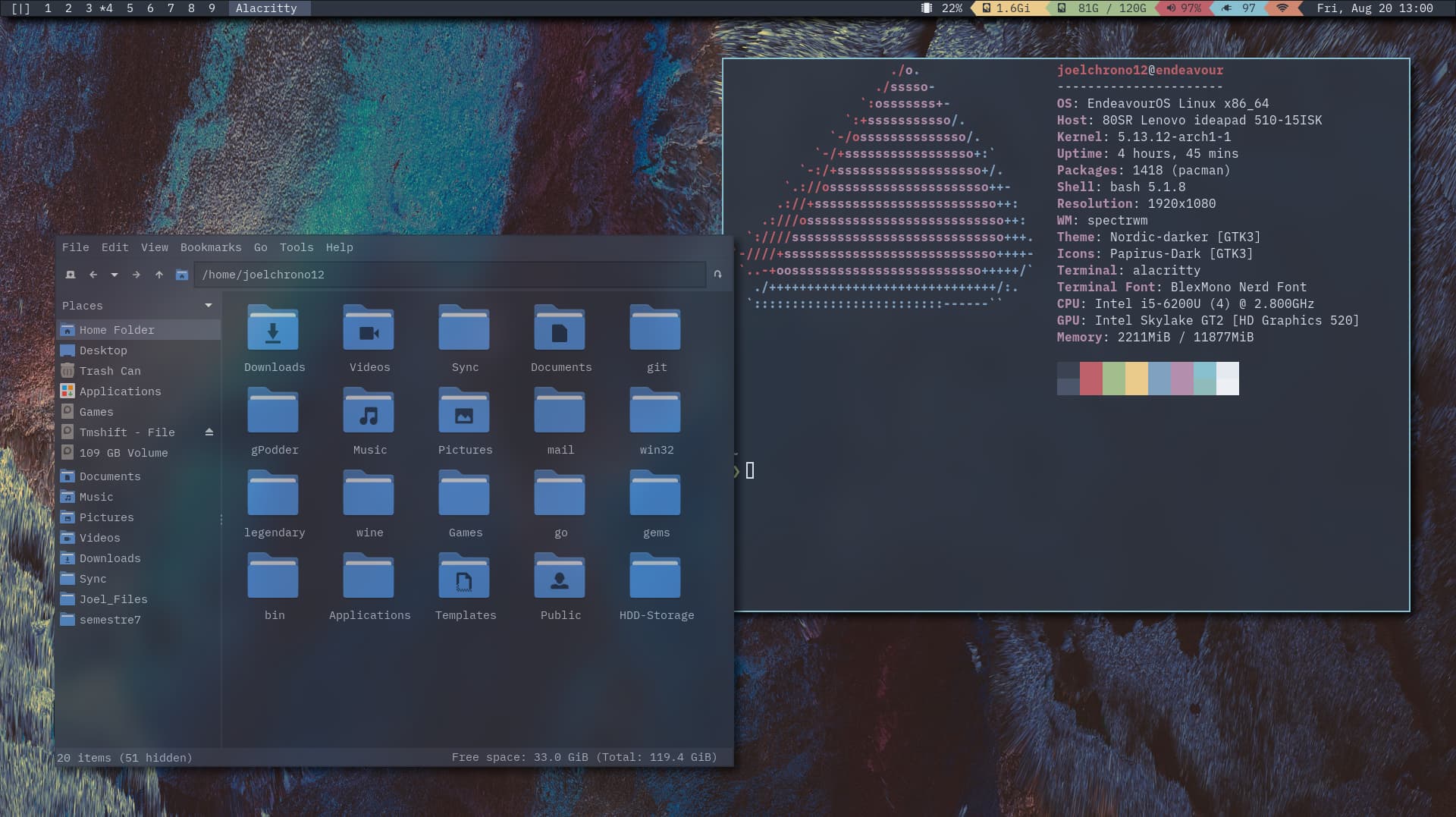Go forward with the right arrow button
The image size is (1456, 817).
[x=136, y=275]
